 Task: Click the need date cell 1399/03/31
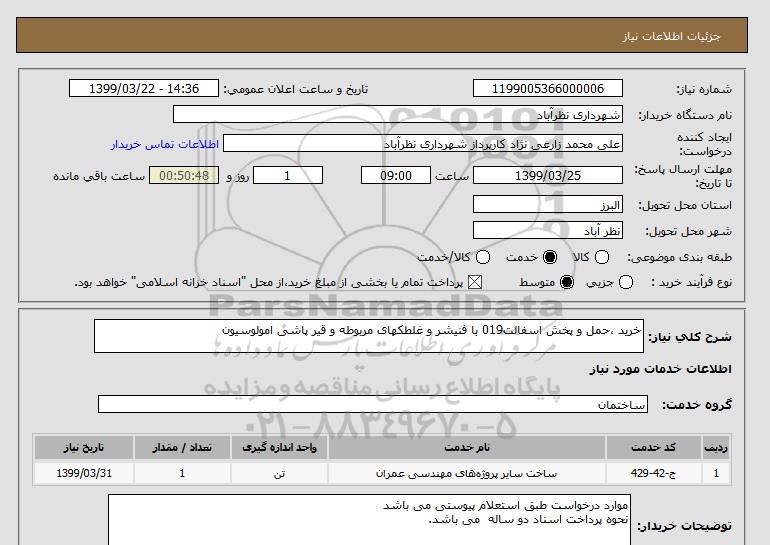(x=84, y=473)
